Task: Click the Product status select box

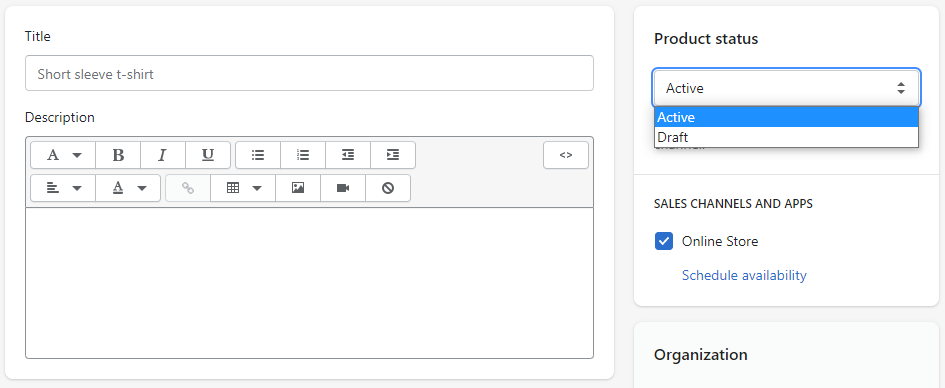Action: (x=786, y=88)
